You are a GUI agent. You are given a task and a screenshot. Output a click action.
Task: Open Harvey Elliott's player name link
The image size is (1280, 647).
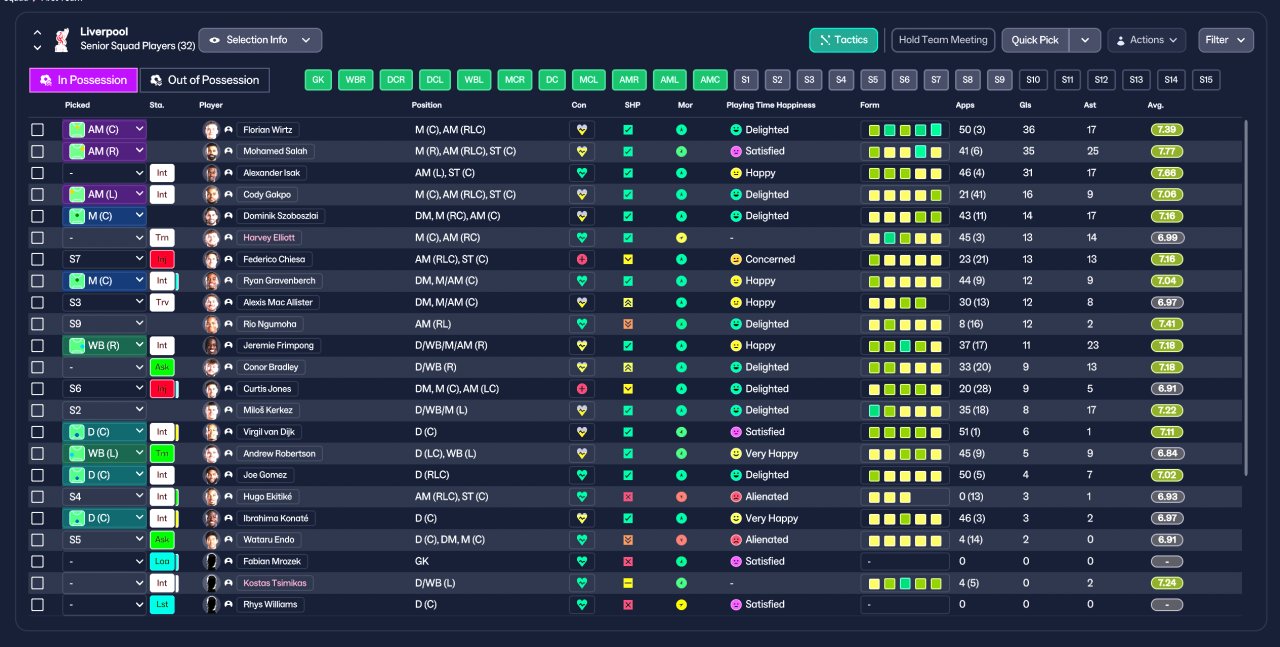tap(271, 238)
